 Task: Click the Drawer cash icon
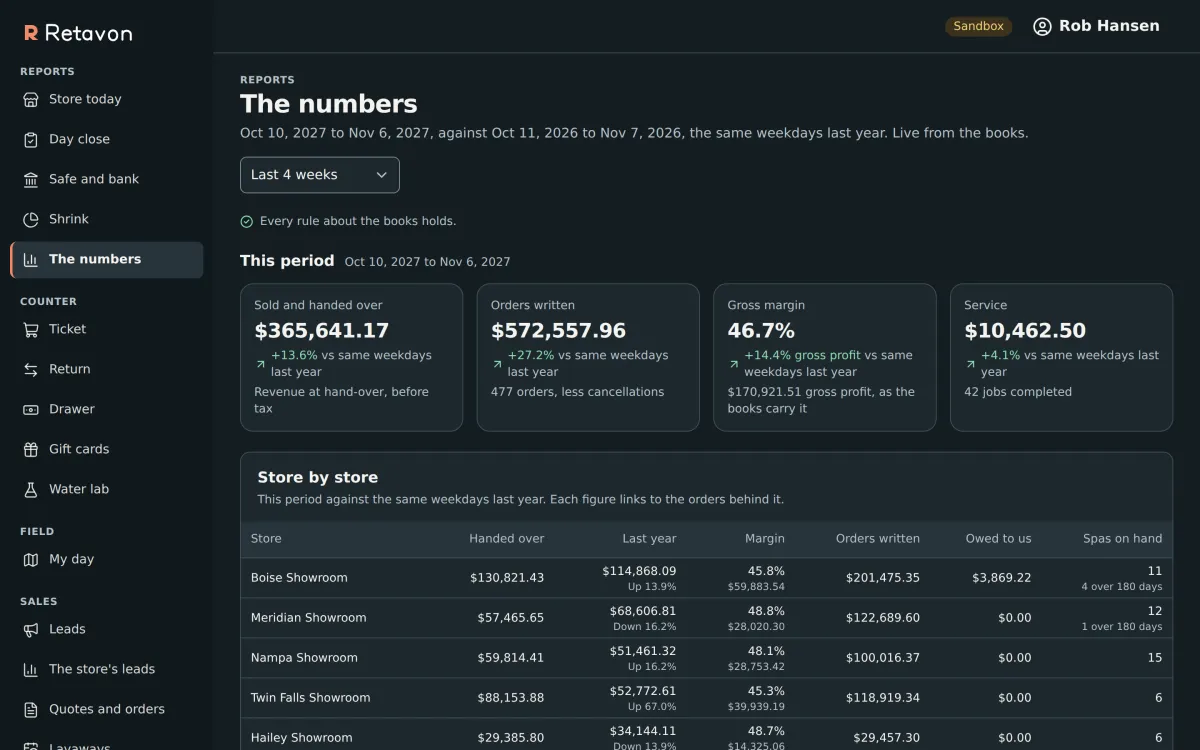tap(31, 409)
